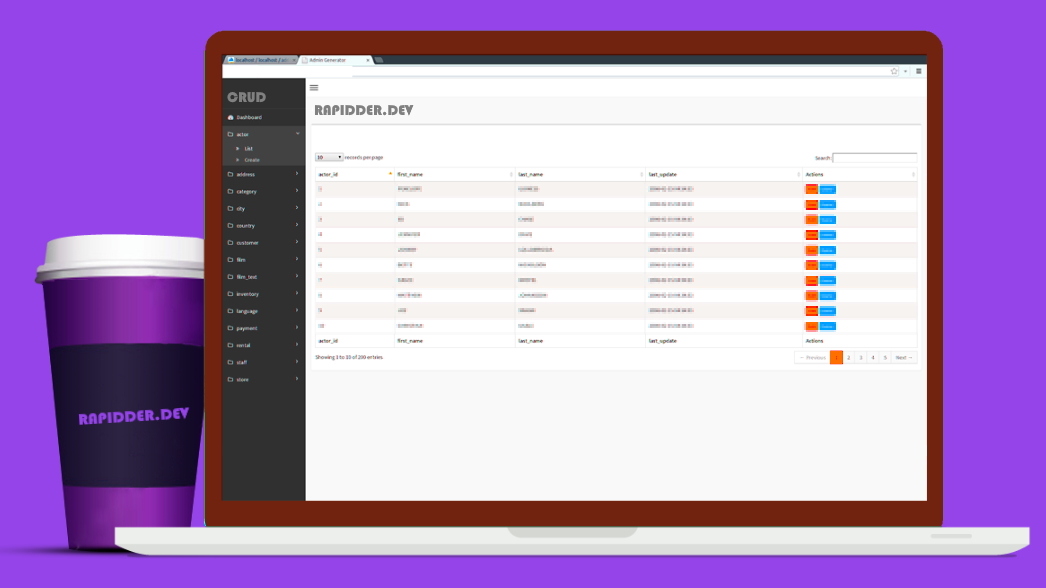The width and height of the screenshot is (1046, 588).
Task: Collapse the actor menu chevron
Action: click(x=298, y=134)
